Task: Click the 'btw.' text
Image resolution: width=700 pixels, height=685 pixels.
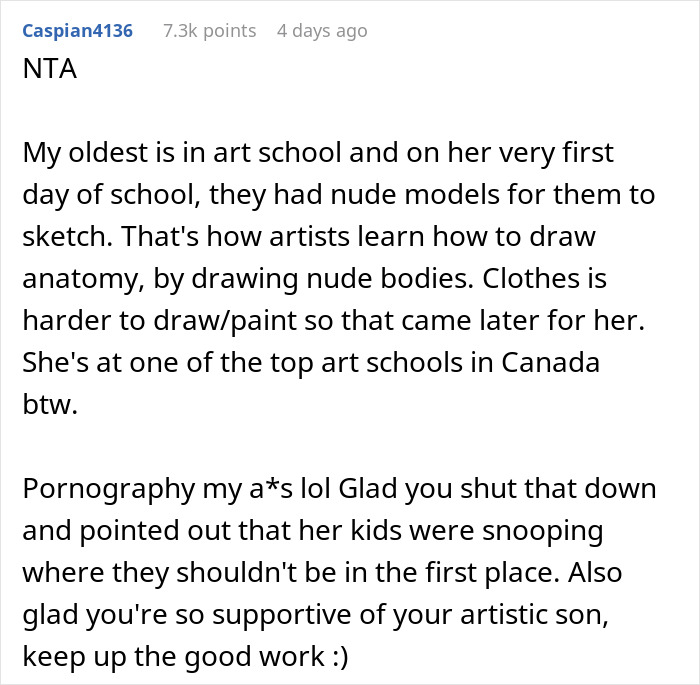Action: (x=46, y=402)
